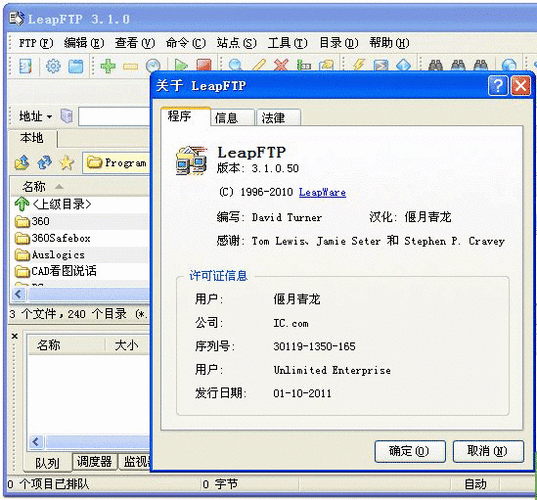Select the 本地 tab
537x500 pixels.
pos(32,138)
